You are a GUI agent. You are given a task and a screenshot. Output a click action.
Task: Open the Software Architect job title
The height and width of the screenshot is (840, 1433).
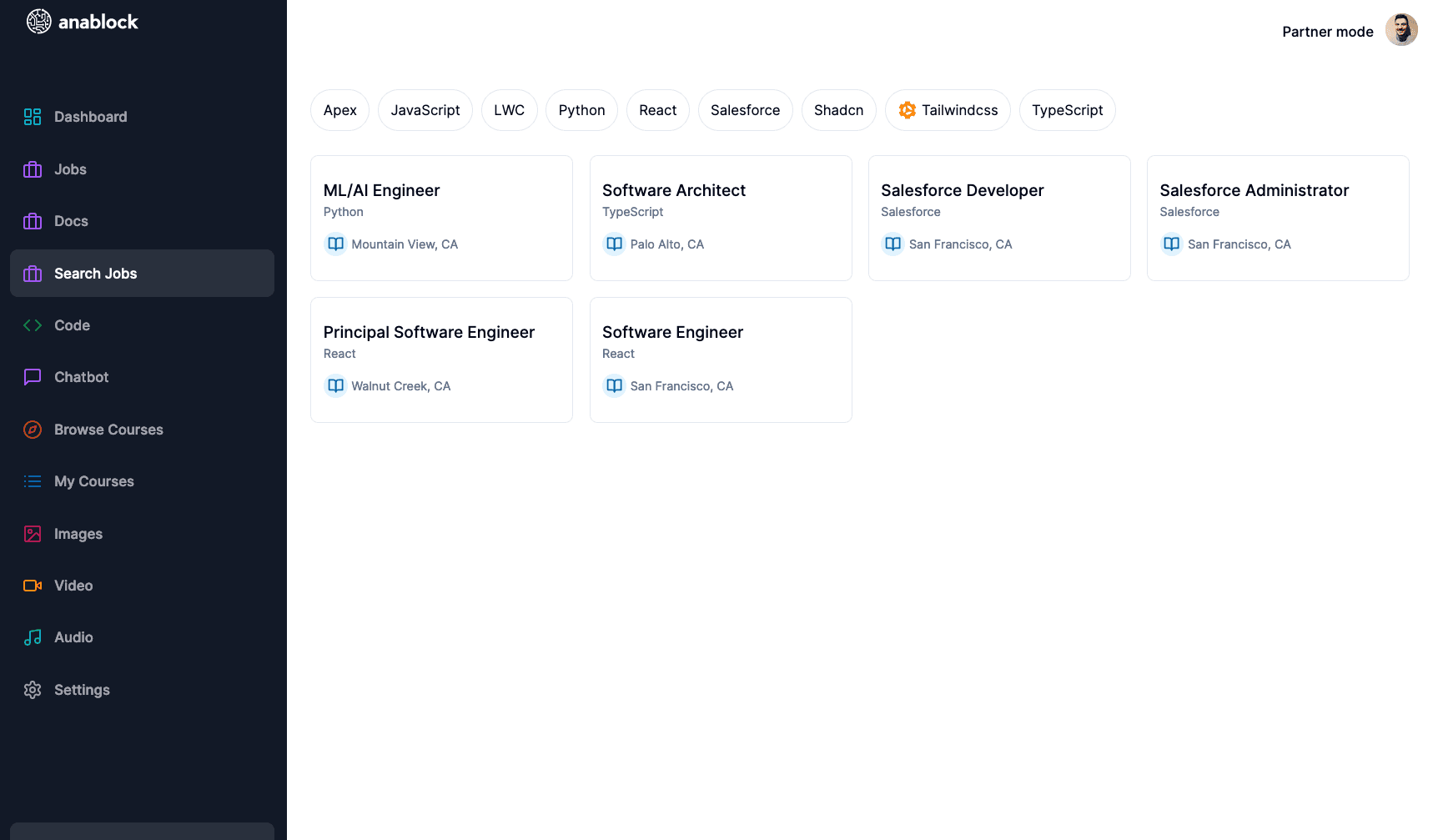pyautogui.click(x=674, y=190)
